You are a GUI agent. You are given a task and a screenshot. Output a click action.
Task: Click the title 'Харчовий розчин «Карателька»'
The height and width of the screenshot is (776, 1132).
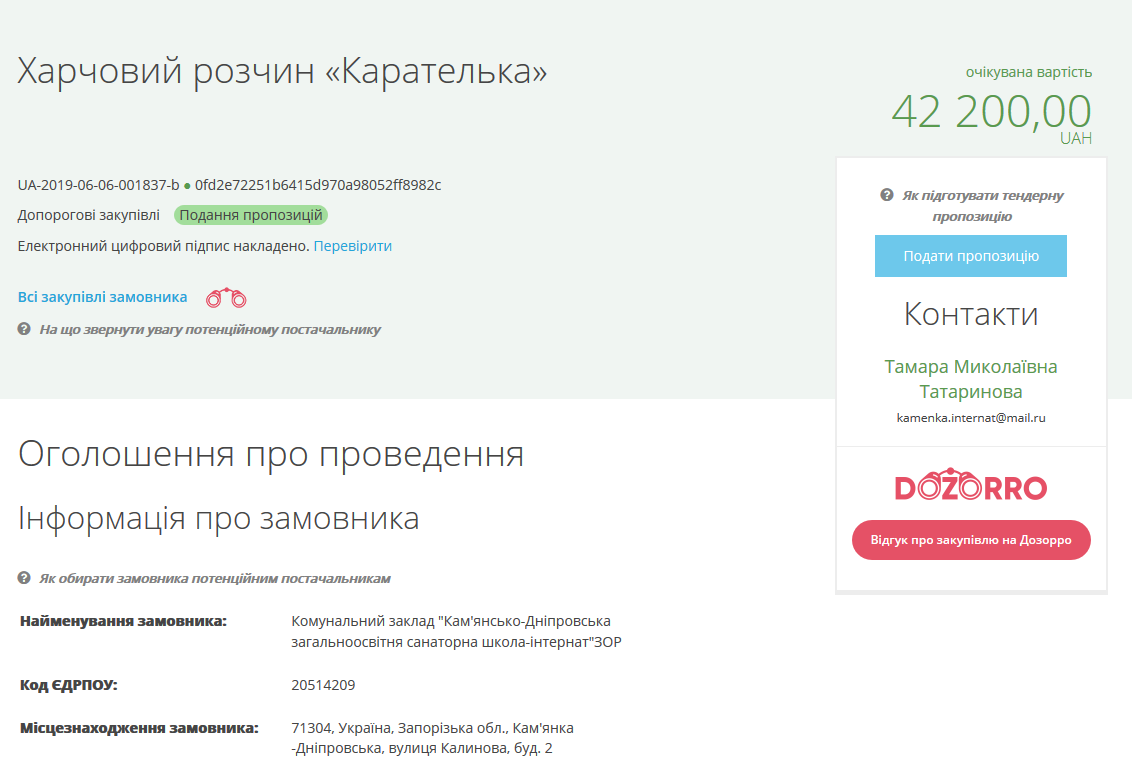(283, 71)
